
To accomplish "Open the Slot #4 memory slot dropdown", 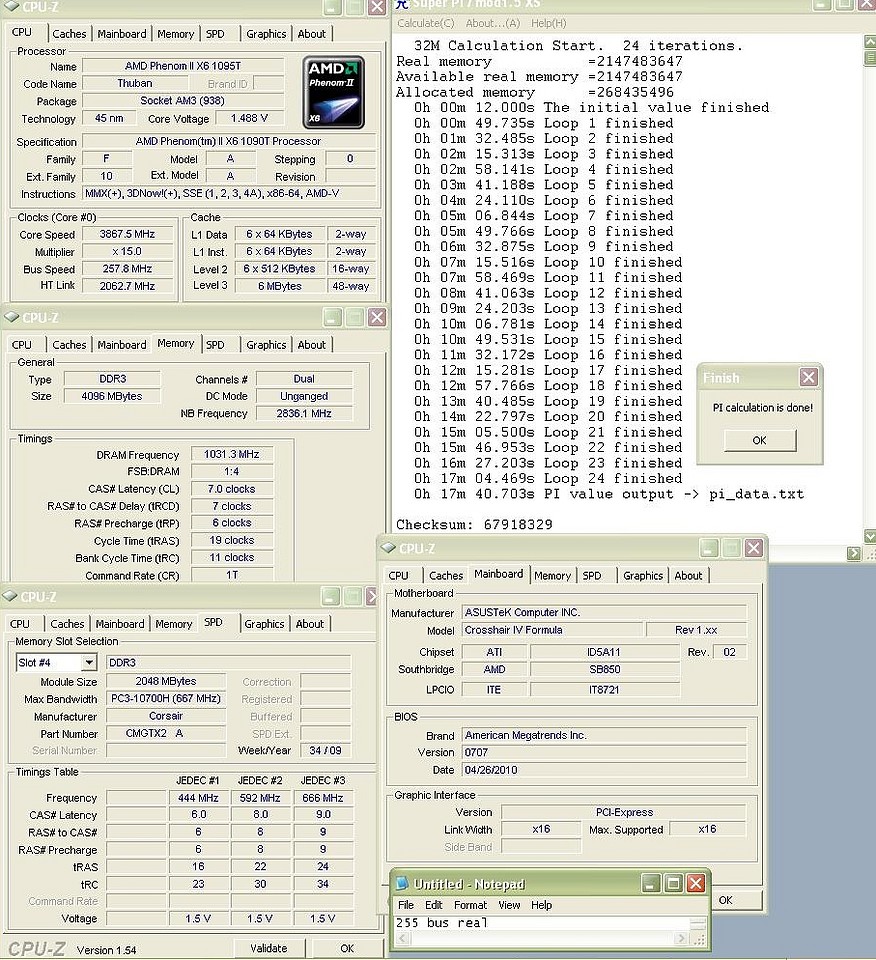I will (89, 662).
